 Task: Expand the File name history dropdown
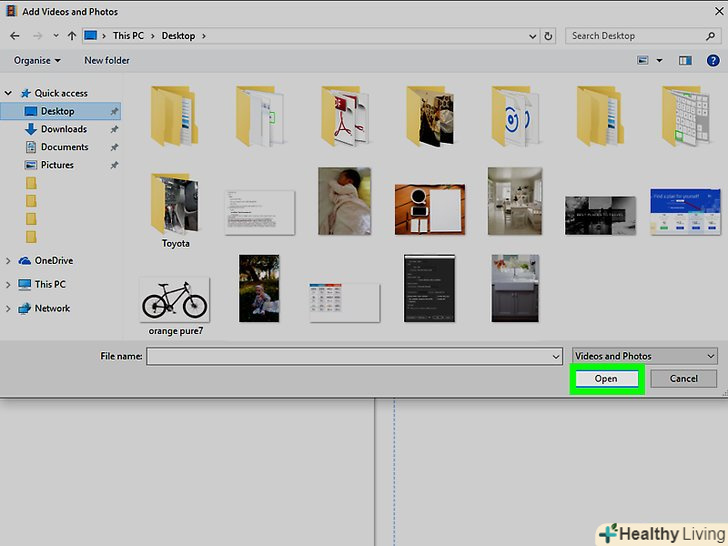click(556, 356)
